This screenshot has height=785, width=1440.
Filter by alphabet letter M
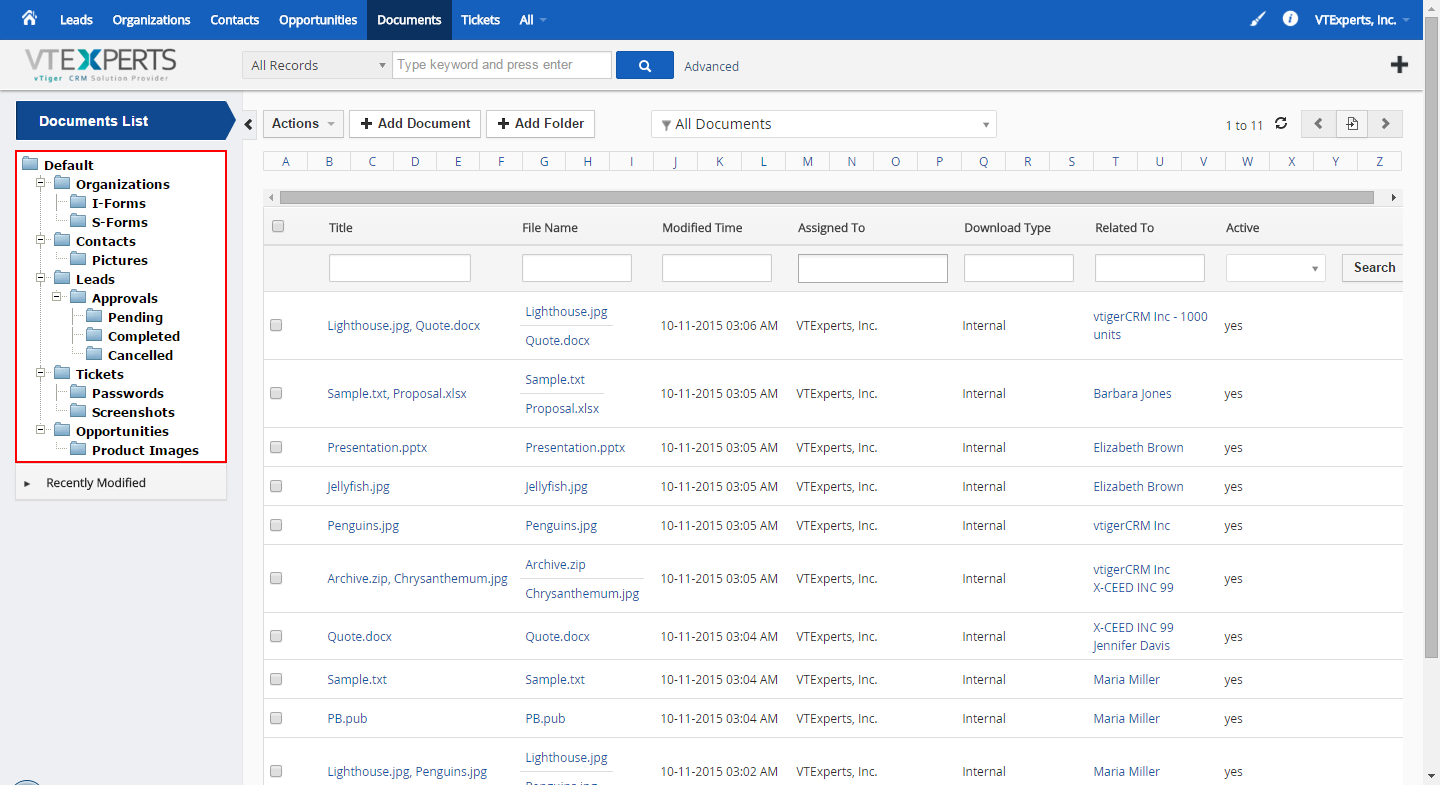pyautogui.click(x=807, y=161)
